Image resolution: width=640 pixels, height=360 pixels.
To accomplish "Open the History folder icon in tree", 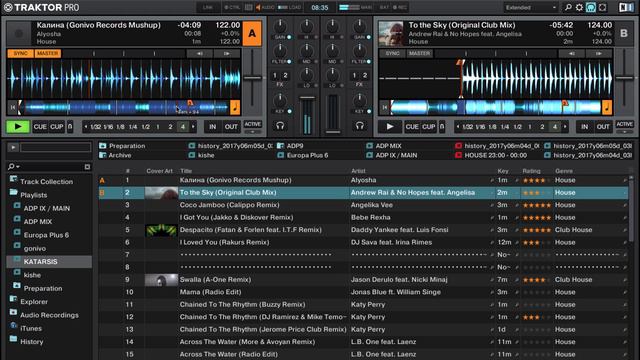I will click(x=13, y=339).
